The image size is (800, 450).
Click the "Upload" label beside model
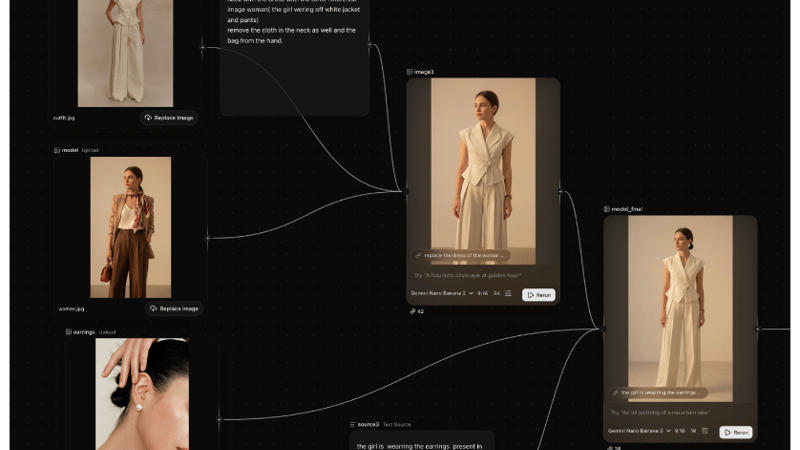pos(90,151)
